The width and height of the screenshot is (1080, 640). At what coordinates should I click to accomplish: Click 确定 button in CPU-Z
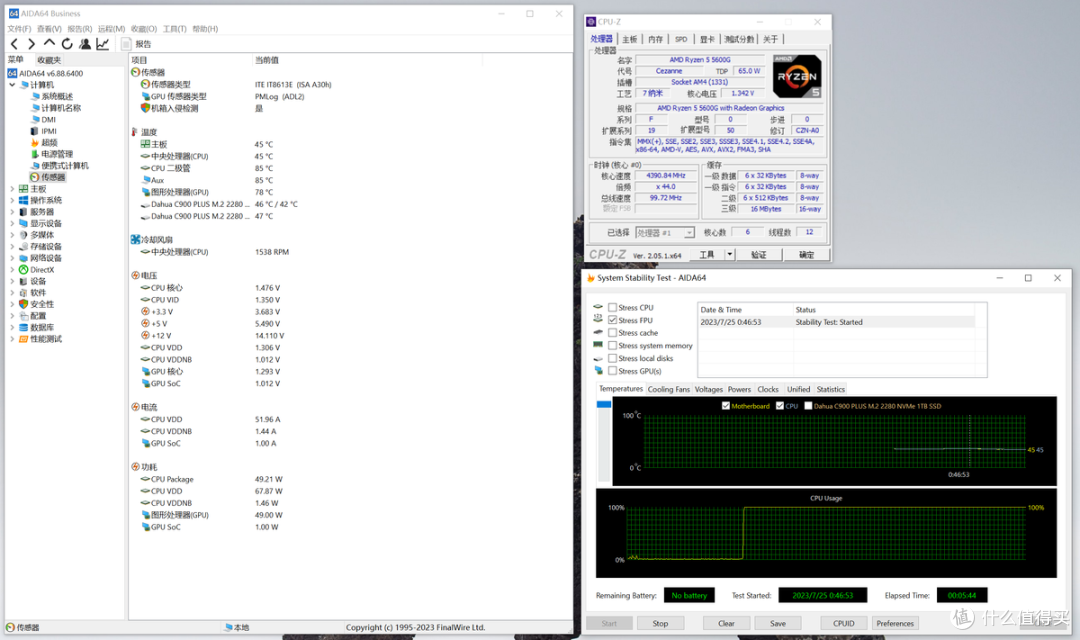[x=806, y=255]
